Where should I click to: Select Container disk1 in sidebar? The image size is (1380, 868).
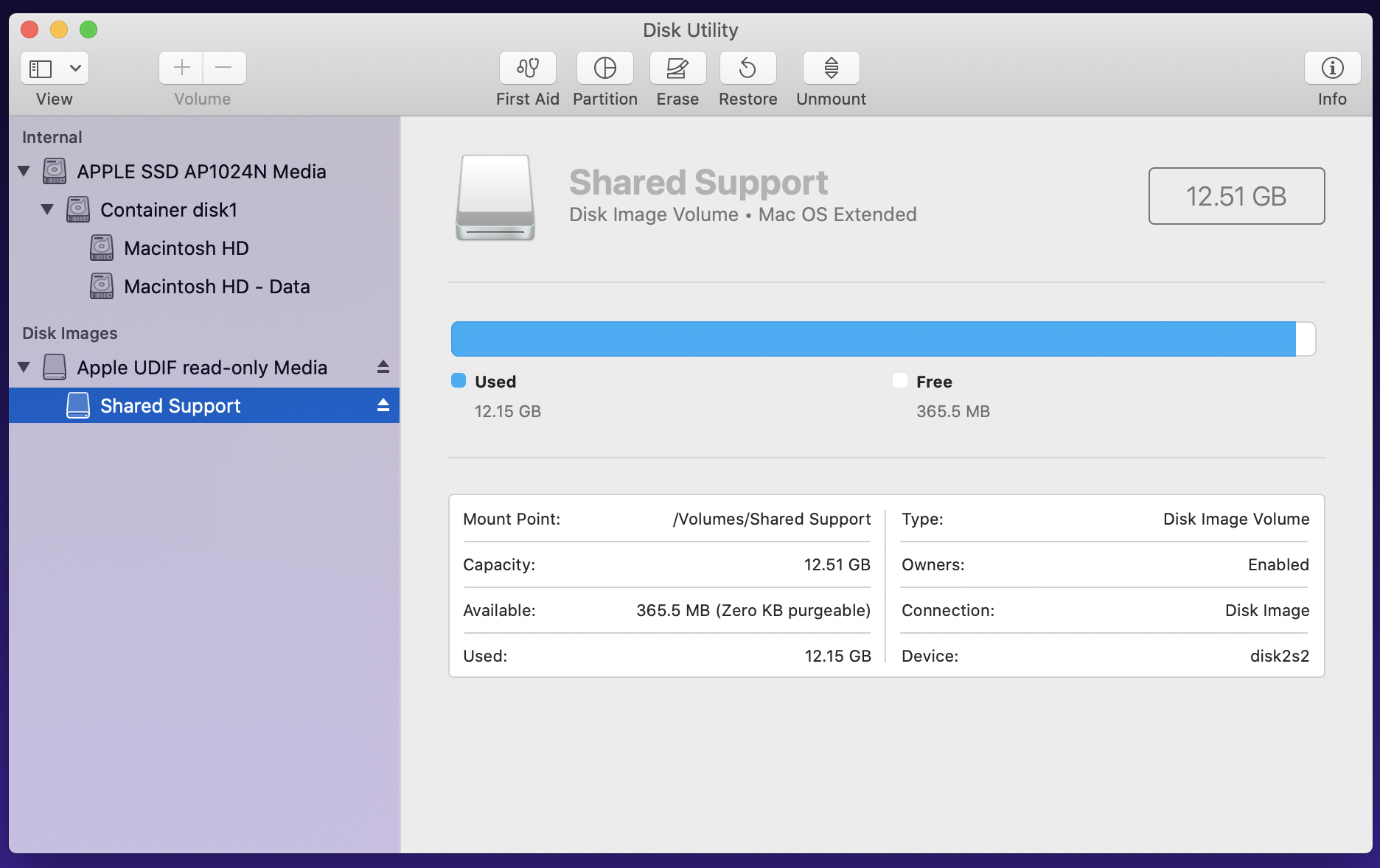pyautogui.click(x=169, y=210)
